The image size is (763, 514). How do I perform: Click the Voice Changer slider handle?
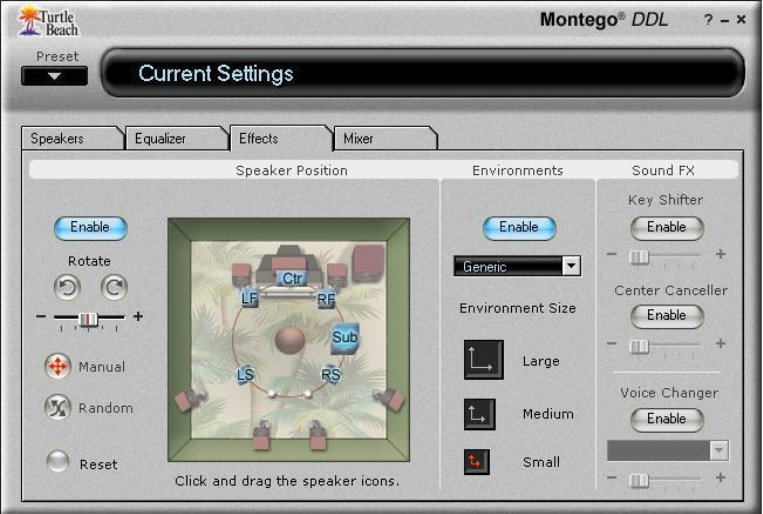(639, 480)
